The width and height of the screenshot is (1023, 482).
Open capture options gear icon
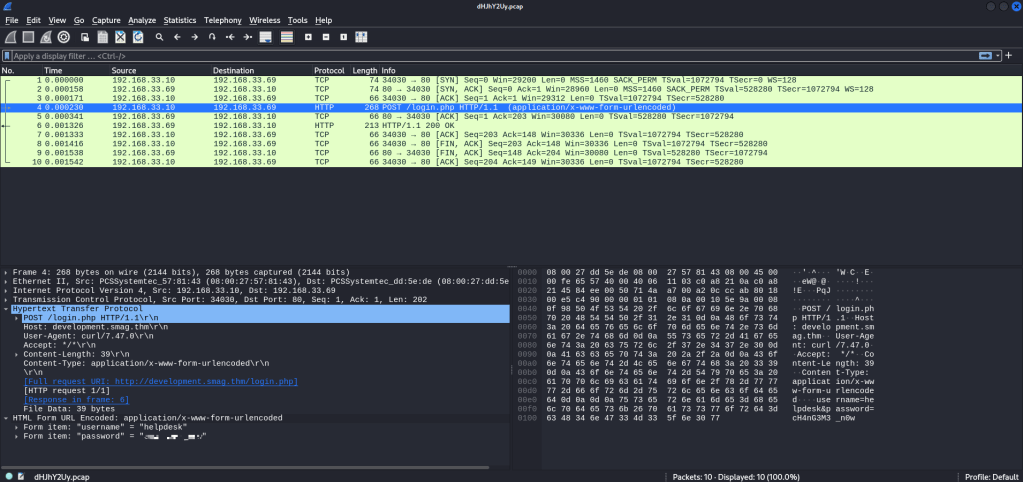tap(63, 37)
